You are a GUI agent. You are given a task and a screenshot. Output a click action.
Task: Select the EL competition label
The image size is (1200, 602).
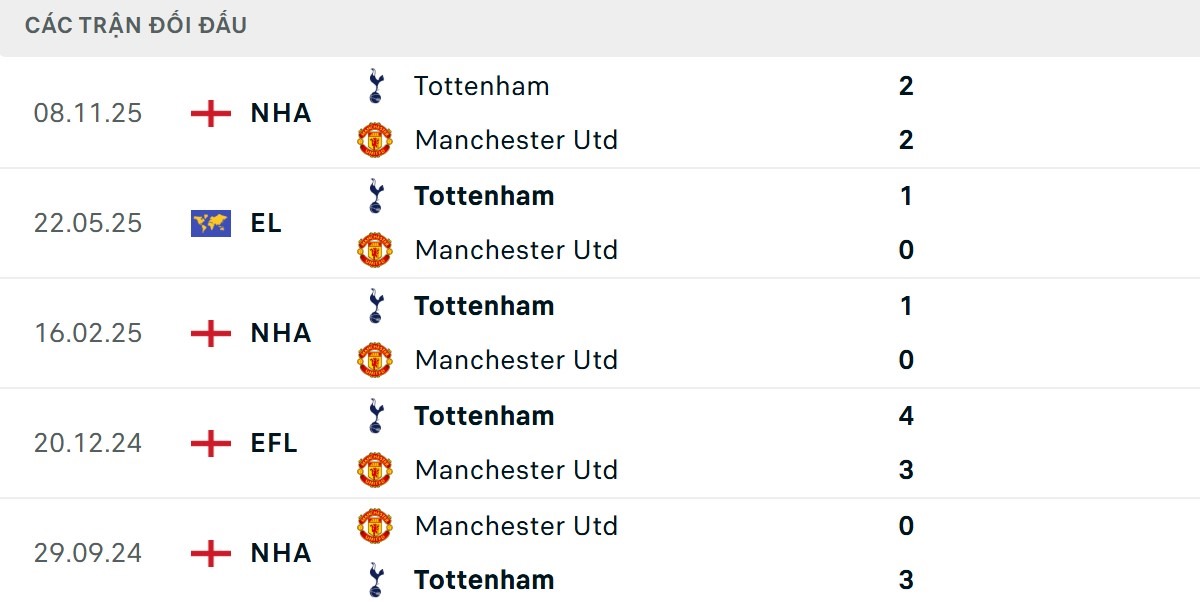tap(267, 223)
